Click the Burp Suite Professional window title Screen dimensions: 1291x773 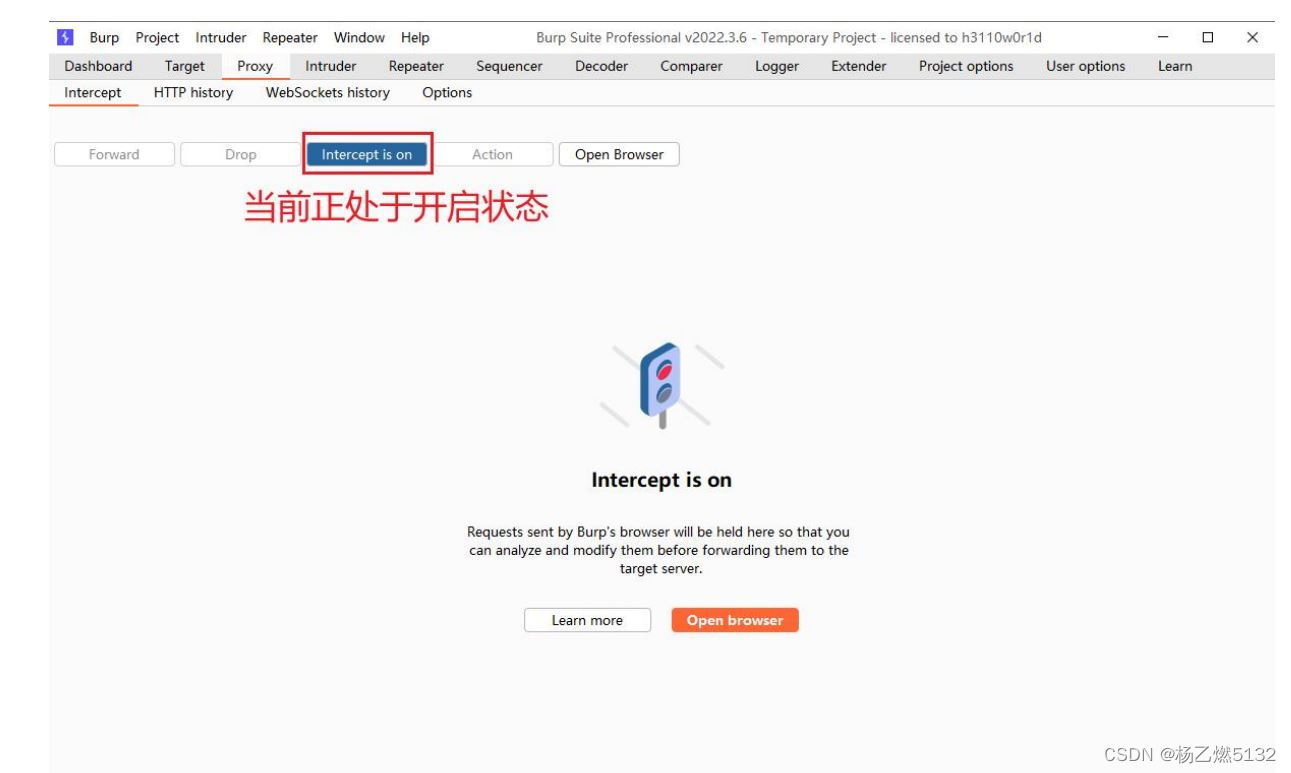coord(789,38)
